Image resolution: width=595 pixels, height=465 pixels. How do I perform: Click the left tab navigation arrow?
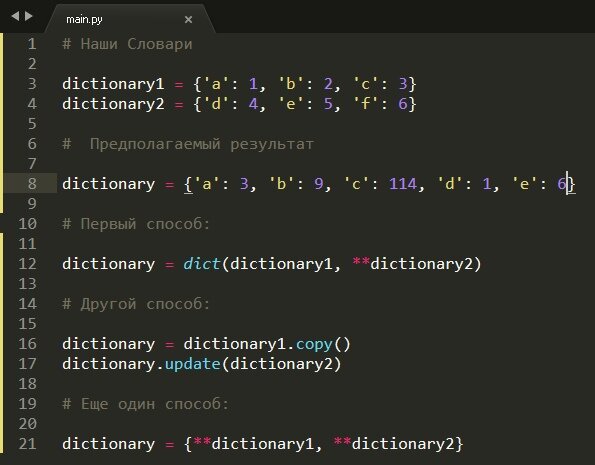(x=15, y=16)
